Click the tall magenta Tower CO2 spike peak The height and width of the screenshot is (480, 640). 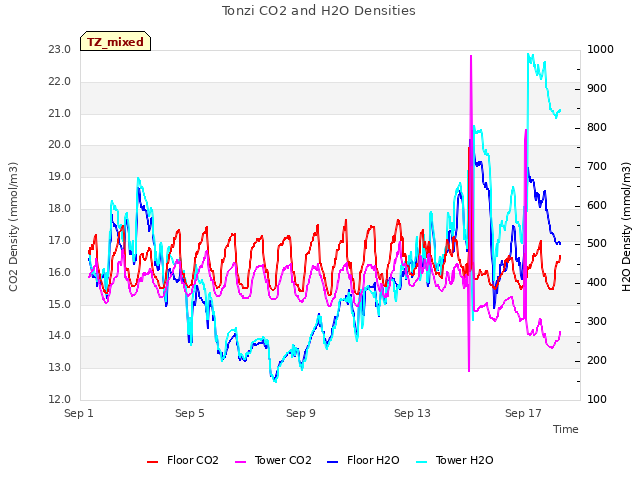pyautogui.click(x=471, y=57)
